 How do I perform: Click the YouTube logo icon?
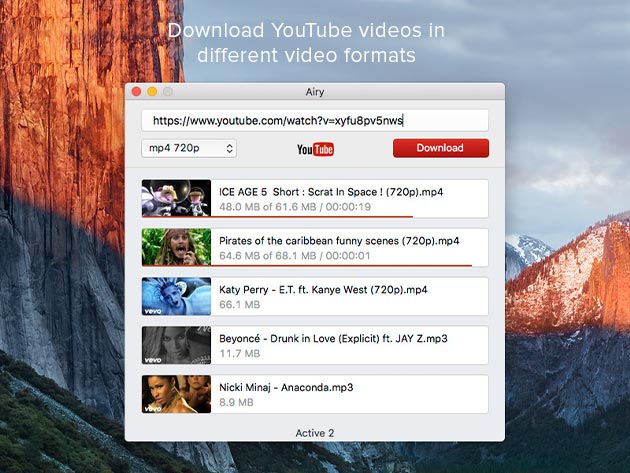click(x=315, y=149)
